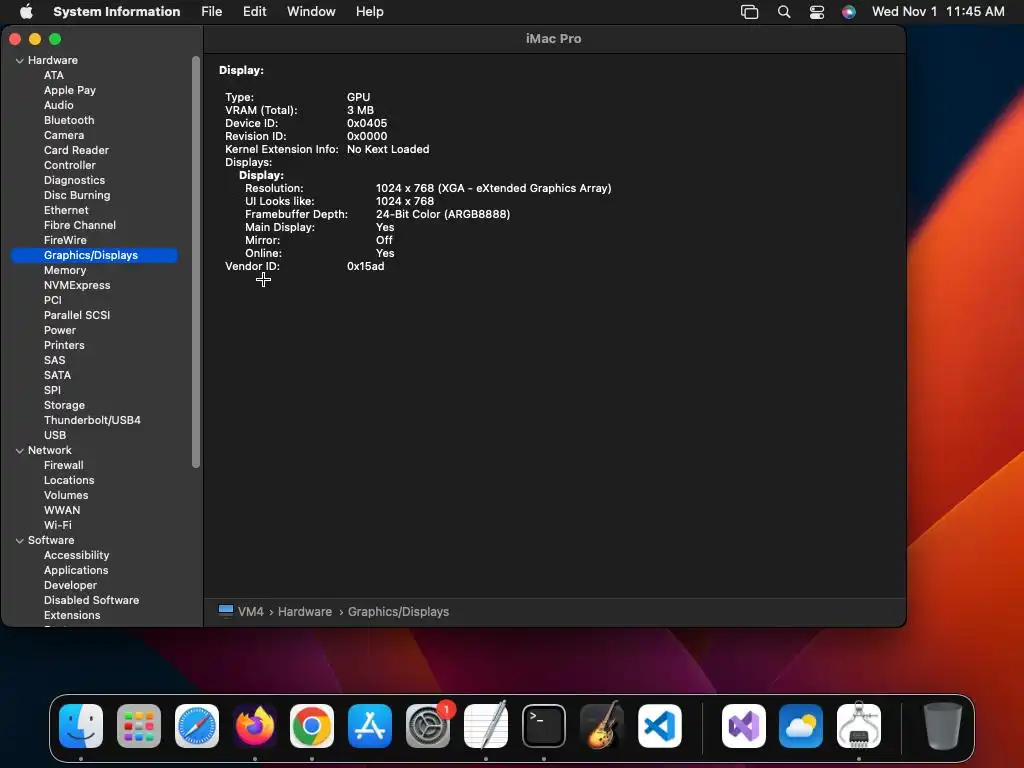Open TextEdit from the Dock
Viewport: 1024px width, 768px height.
click(486, 726)
